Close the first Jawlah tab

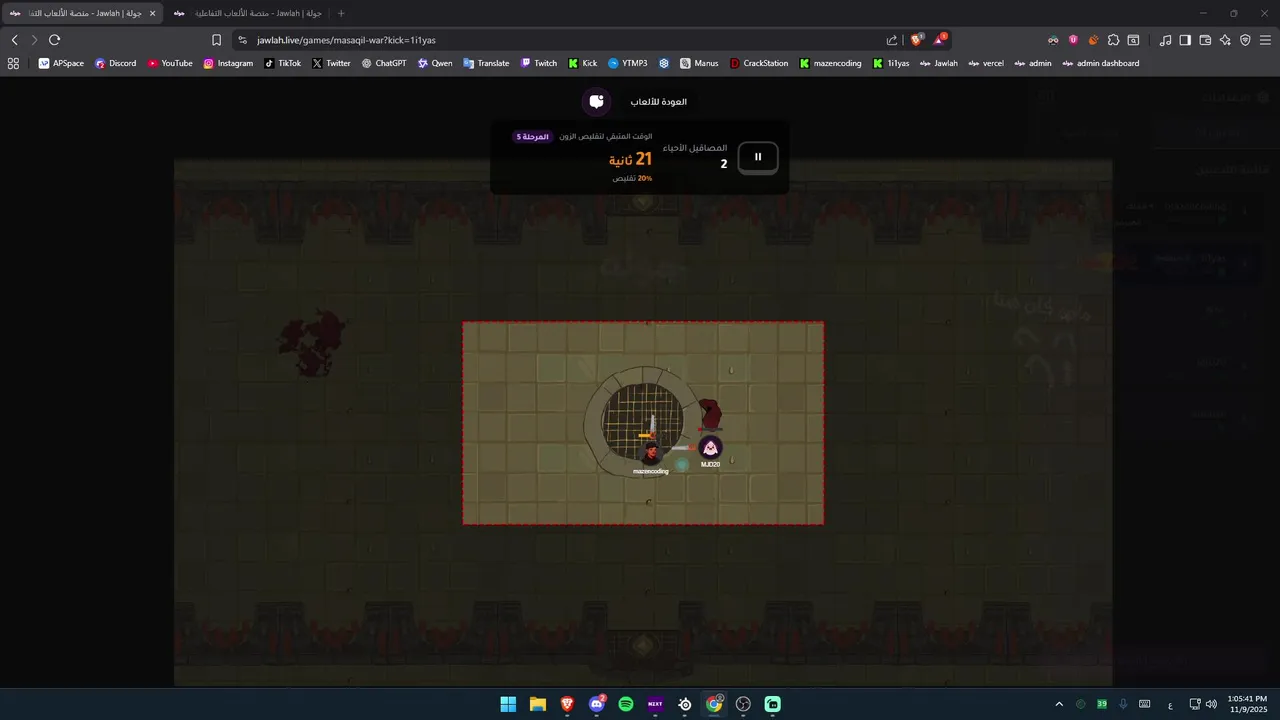[152, 13]
